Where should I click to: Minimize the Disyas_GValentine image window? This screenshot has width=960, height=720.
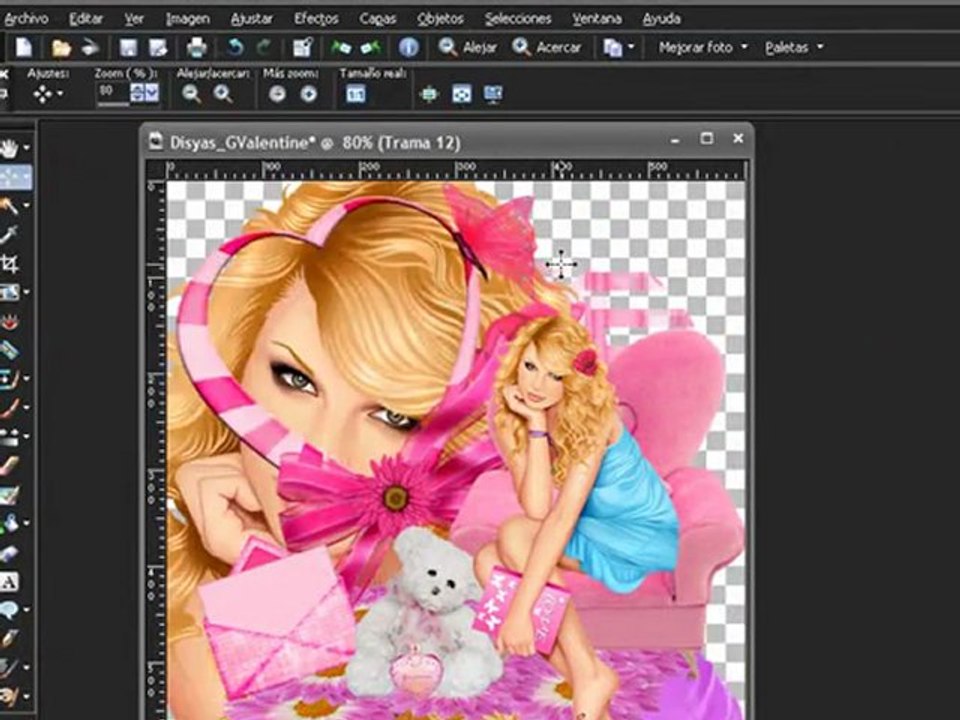(675, 140)
